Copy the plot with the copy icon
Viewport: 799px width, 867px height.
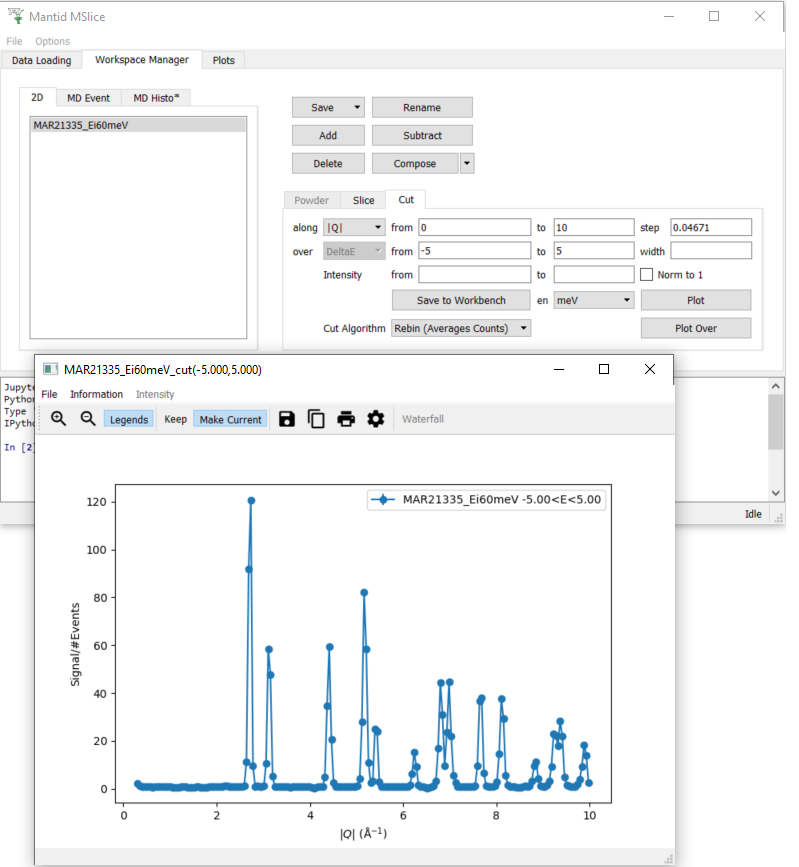click(316, 419)
